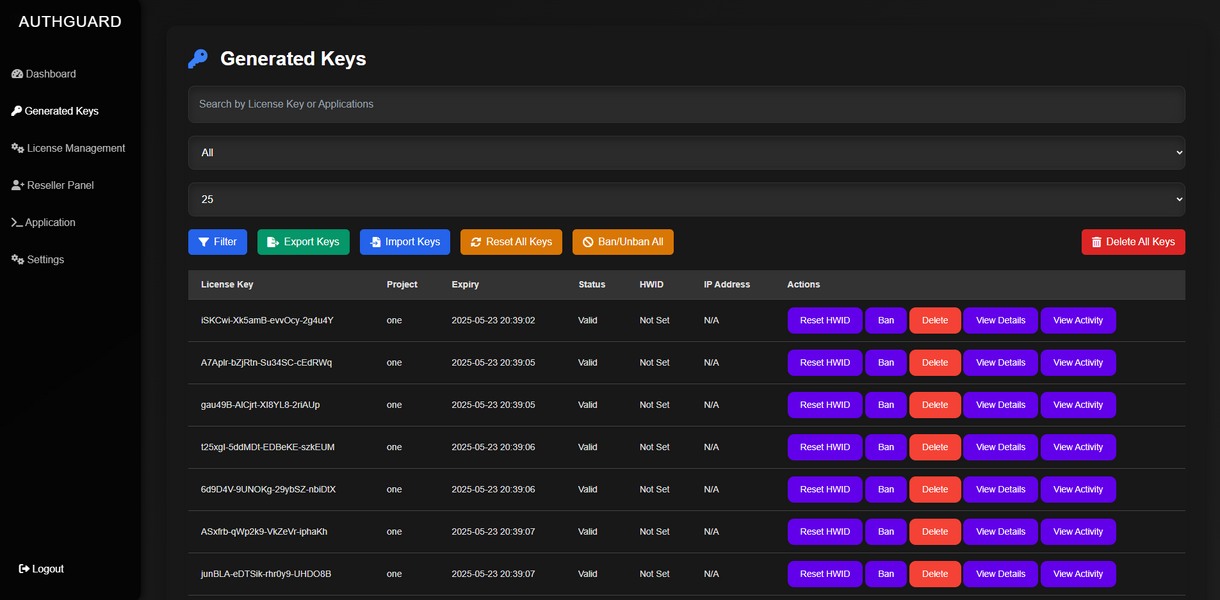Click the search bar for license keys
The width and height of the screenshot is (1220, 600).
(686, 104)
